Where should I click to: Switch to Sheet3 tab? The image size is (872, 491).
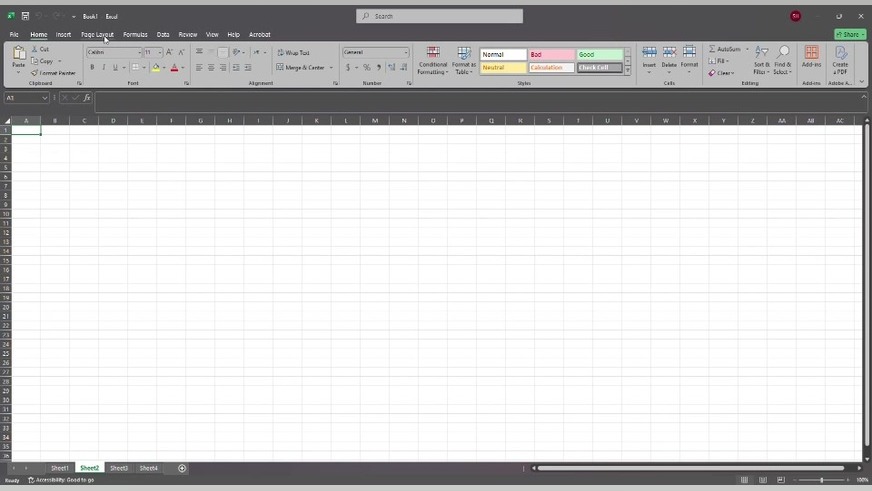(118, 468)
